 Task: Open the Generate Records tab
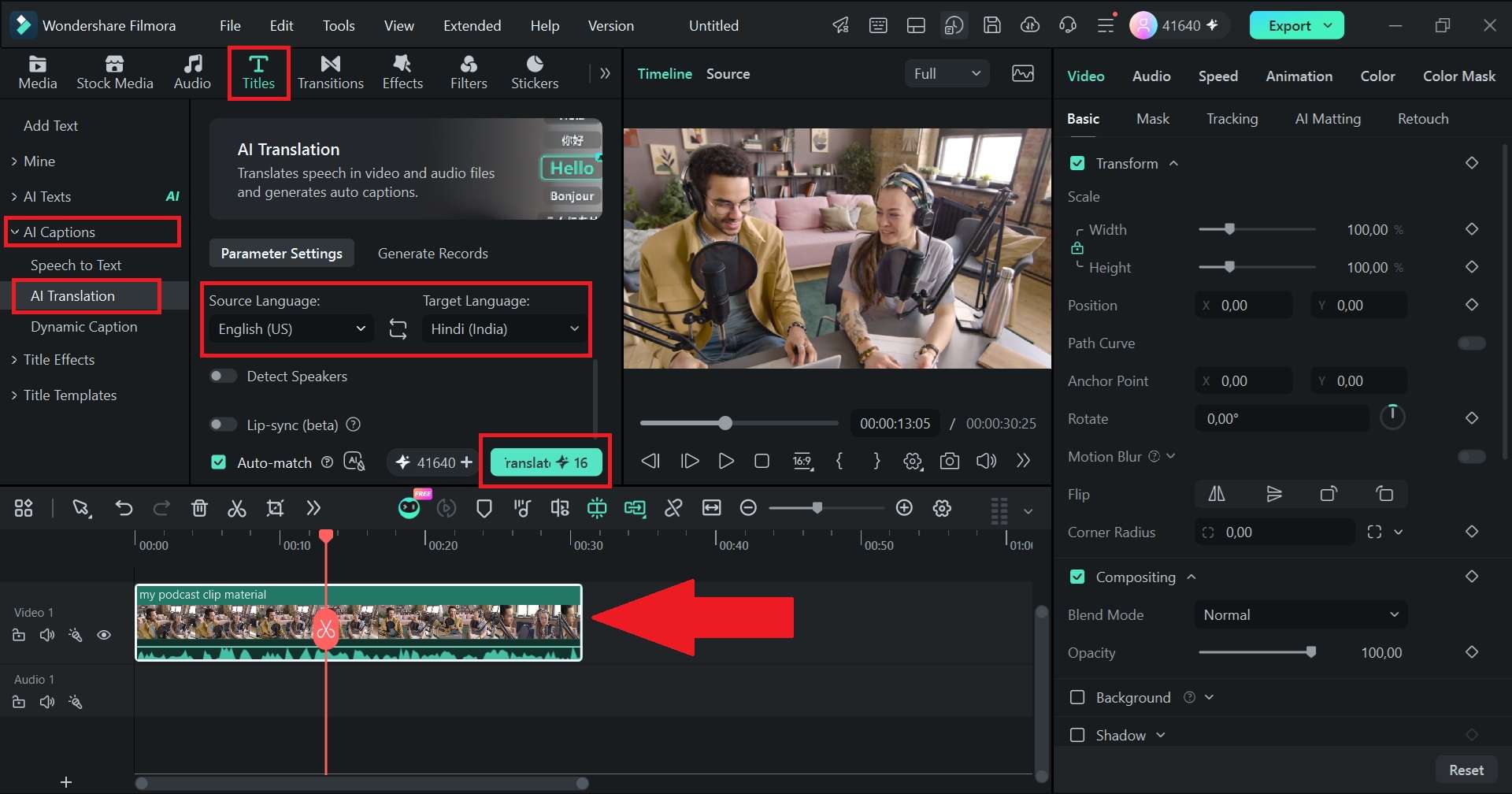point(433,253)
